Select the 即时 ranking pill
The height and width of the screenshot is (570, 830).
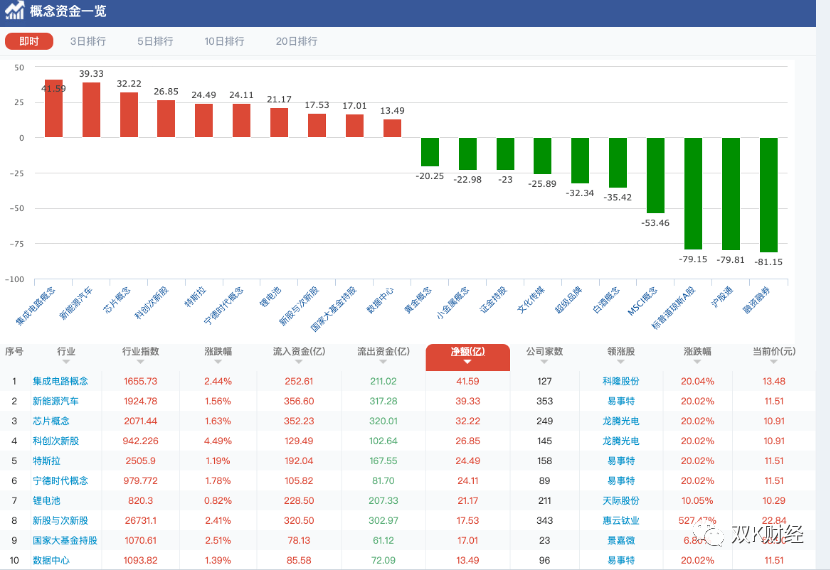(x=29, y=42)
